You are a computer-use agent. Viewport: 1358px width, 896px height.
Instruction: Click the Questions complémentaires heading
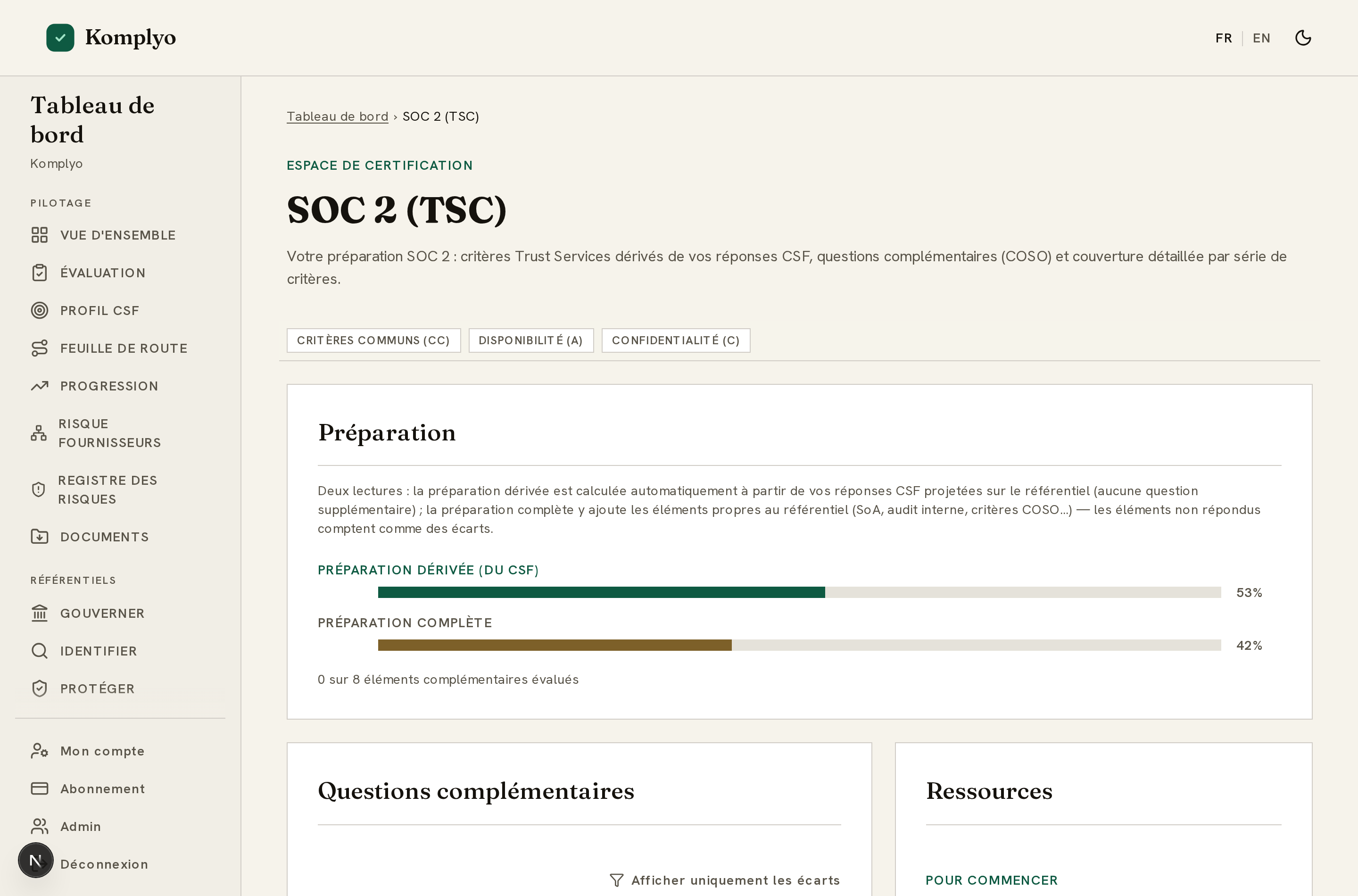point(476,791)
